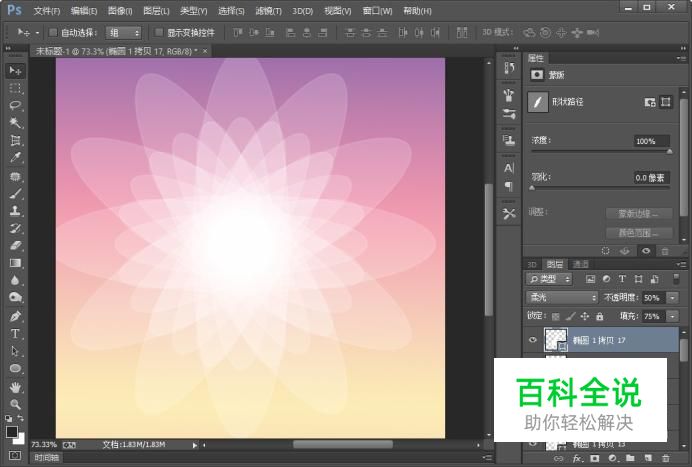Select the Rectangular Marquee tool

pyautogui.click(x=15, y=88)
